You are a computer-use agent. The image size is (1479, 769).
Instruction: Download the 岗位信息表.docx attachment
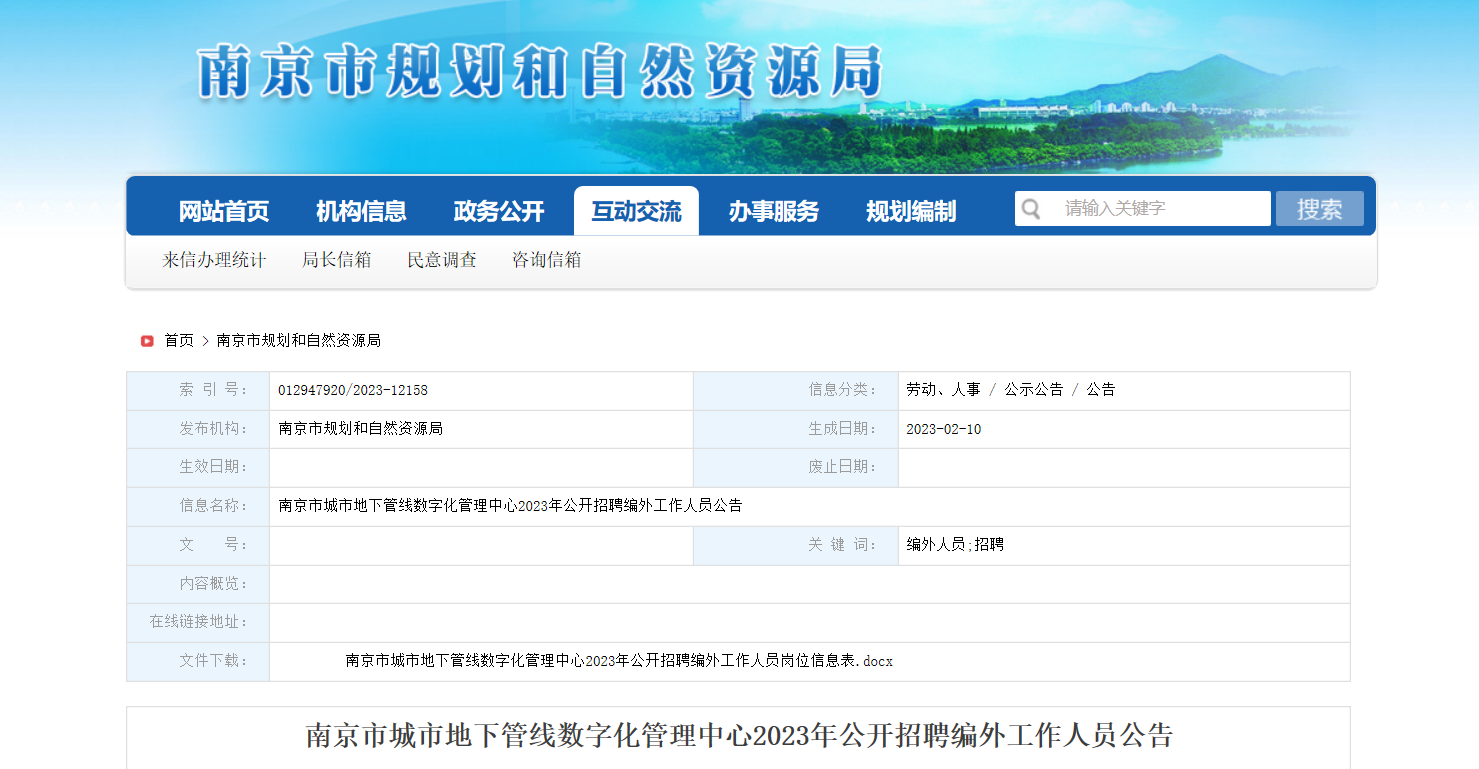pos(618,661)
